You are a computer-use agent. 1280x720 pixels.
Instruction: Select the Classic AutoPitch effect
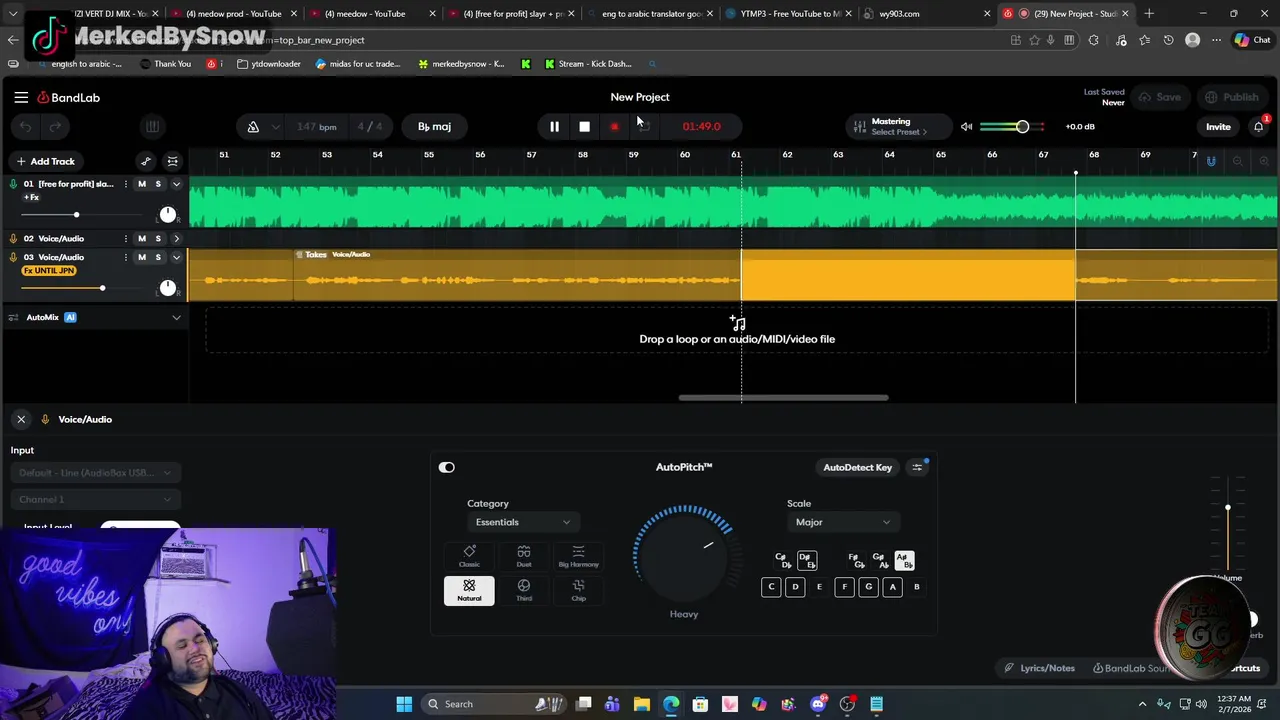[x=469, y=556]
